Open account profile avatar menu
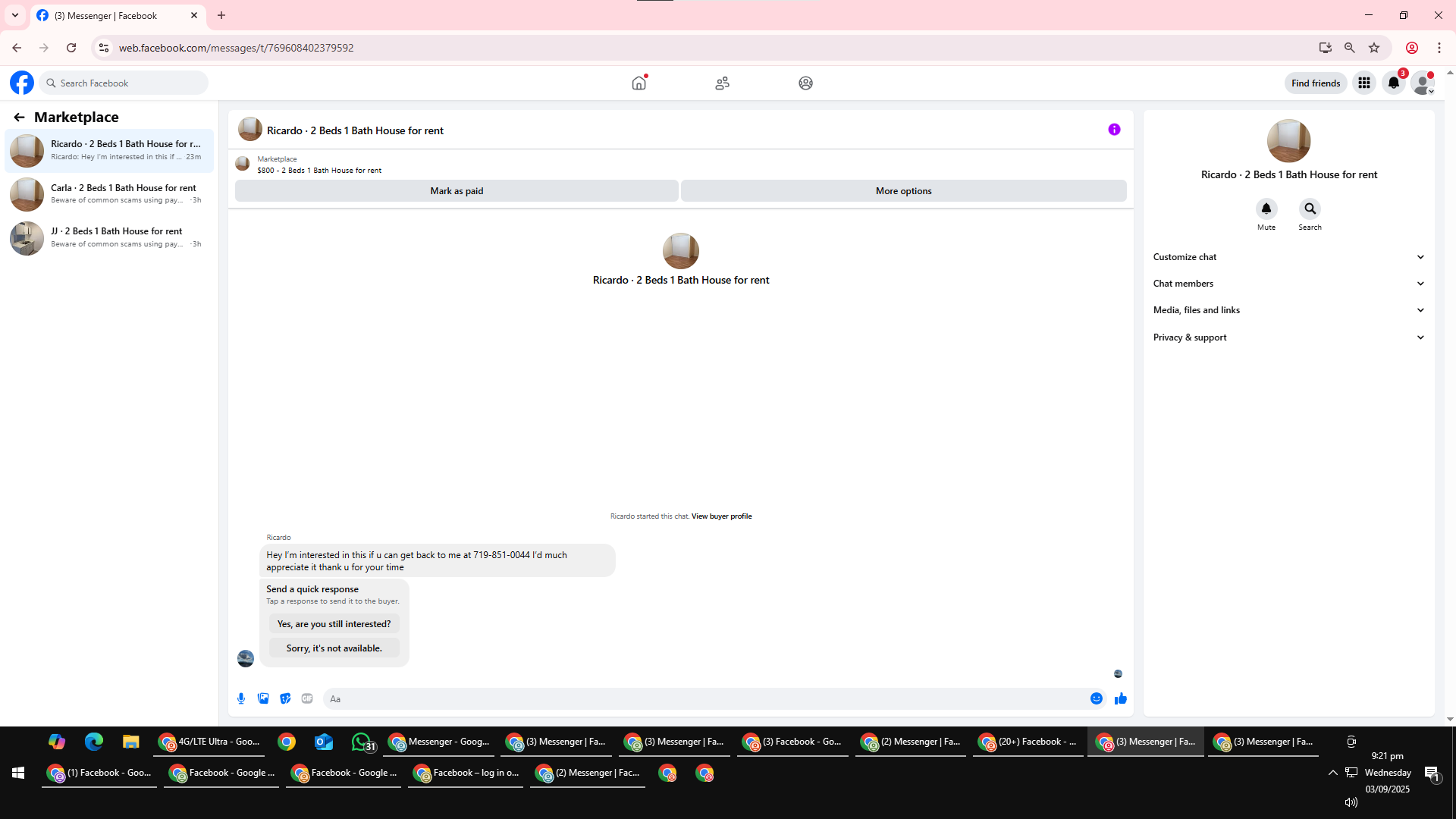The height and width of the screenshot is (819, 1456). tap(1423, 83)
